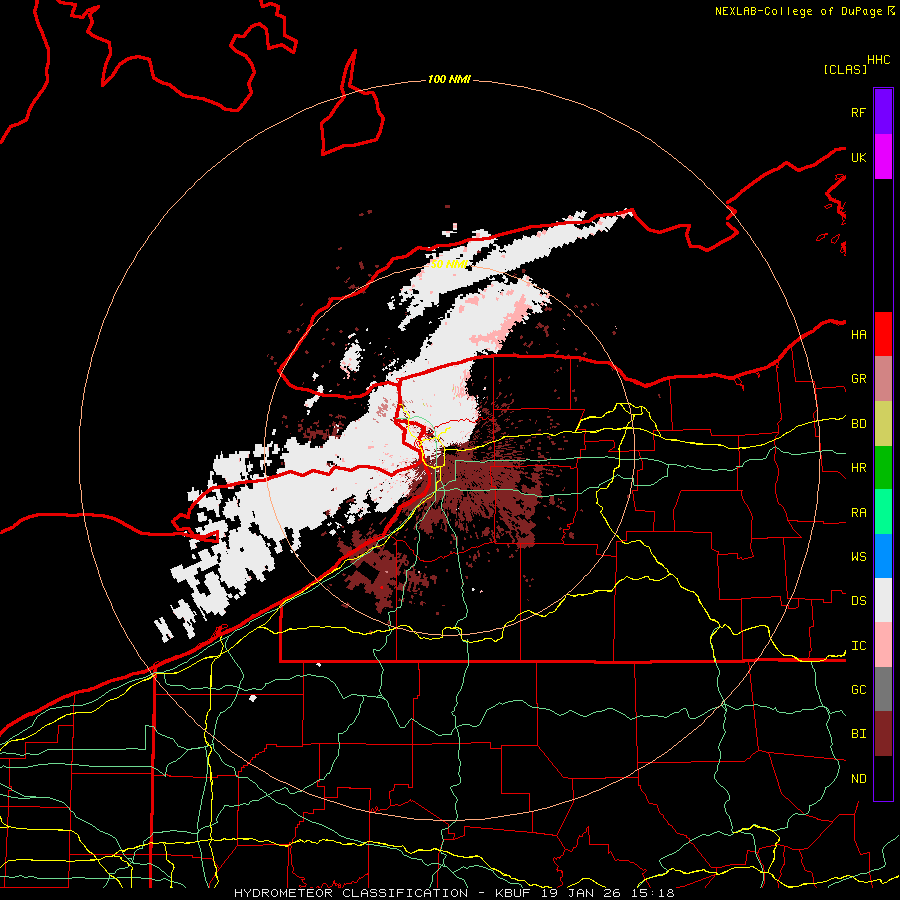Click the HA legend label
Viewport: 900px width, 900px height.
point(858,335)
